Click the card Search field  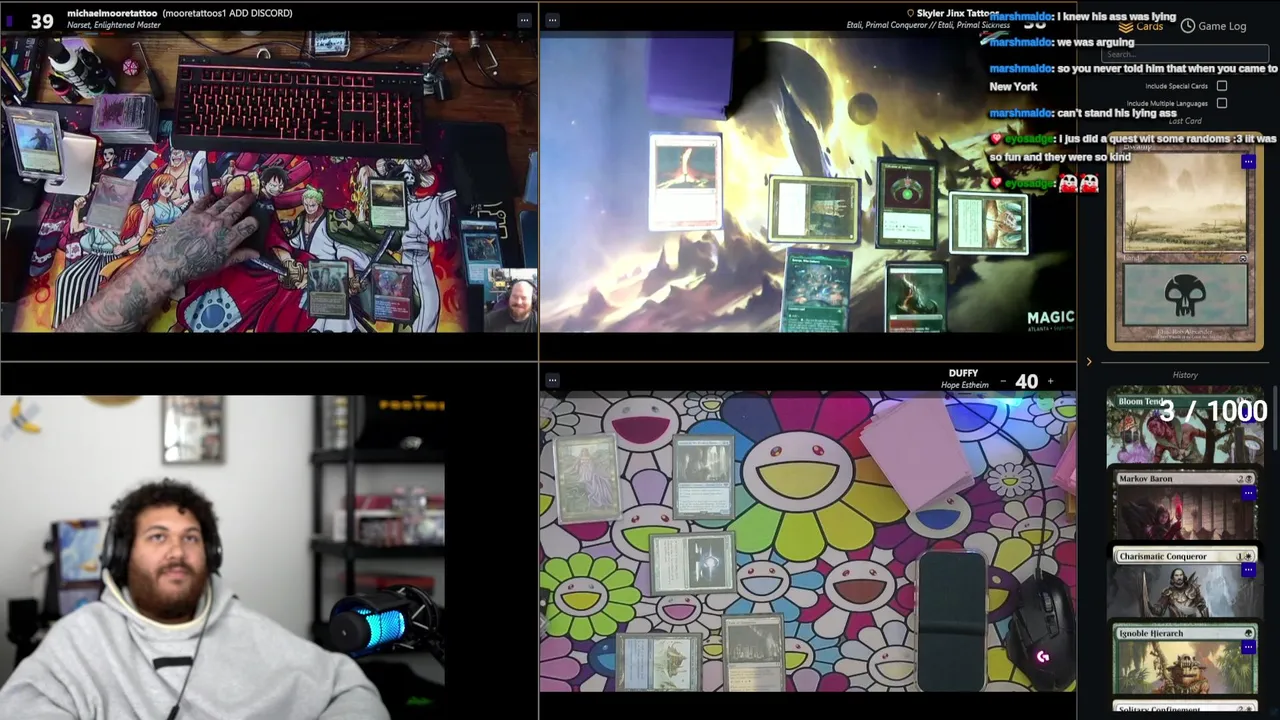tap(1184, 55)
